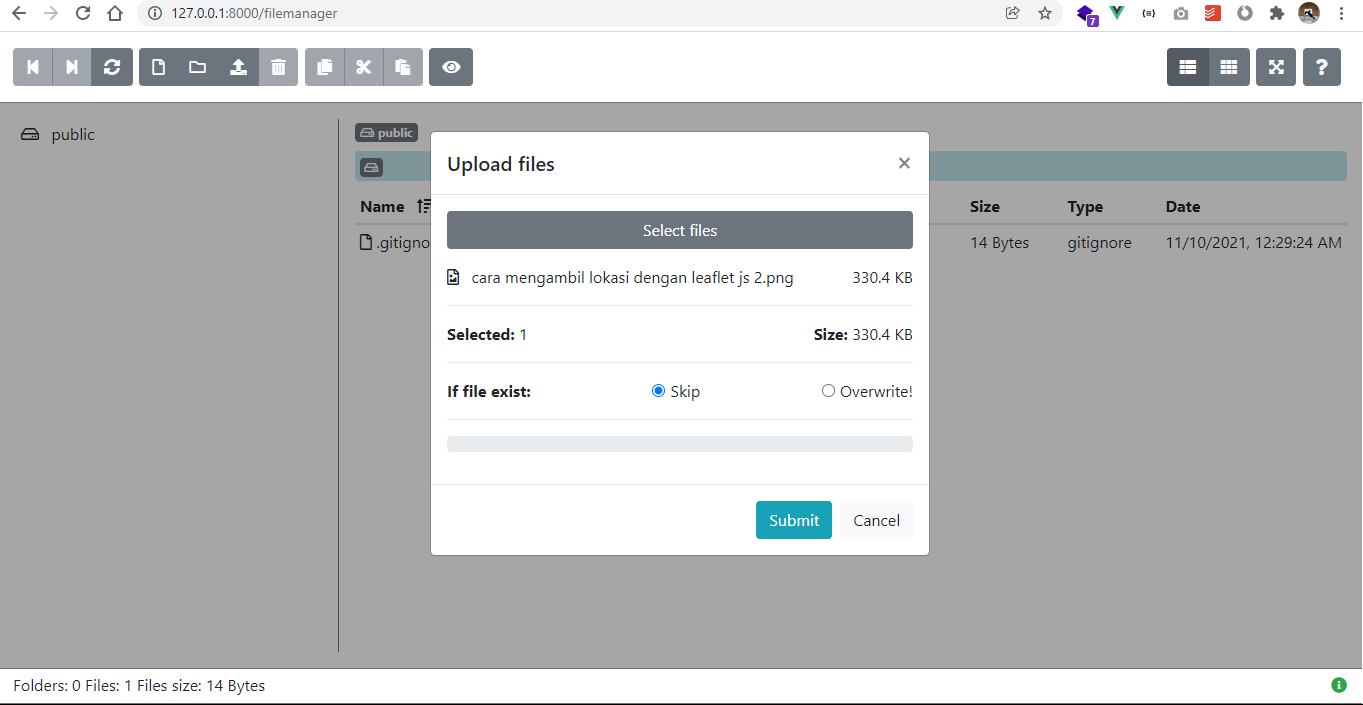Select the Skip radio button
1363x705 pixels.
coord(658,391)
